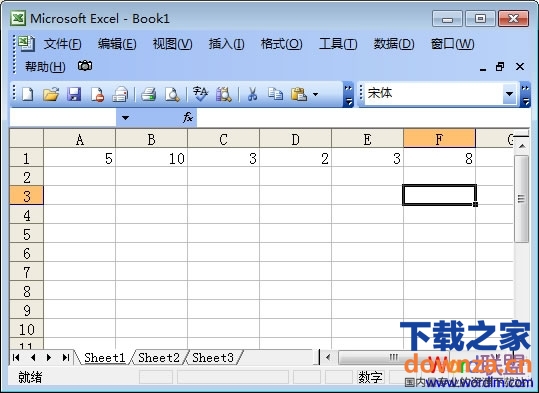Paste with the clipboard icon
The image size is (539, 393).
[x=299, y=94]
